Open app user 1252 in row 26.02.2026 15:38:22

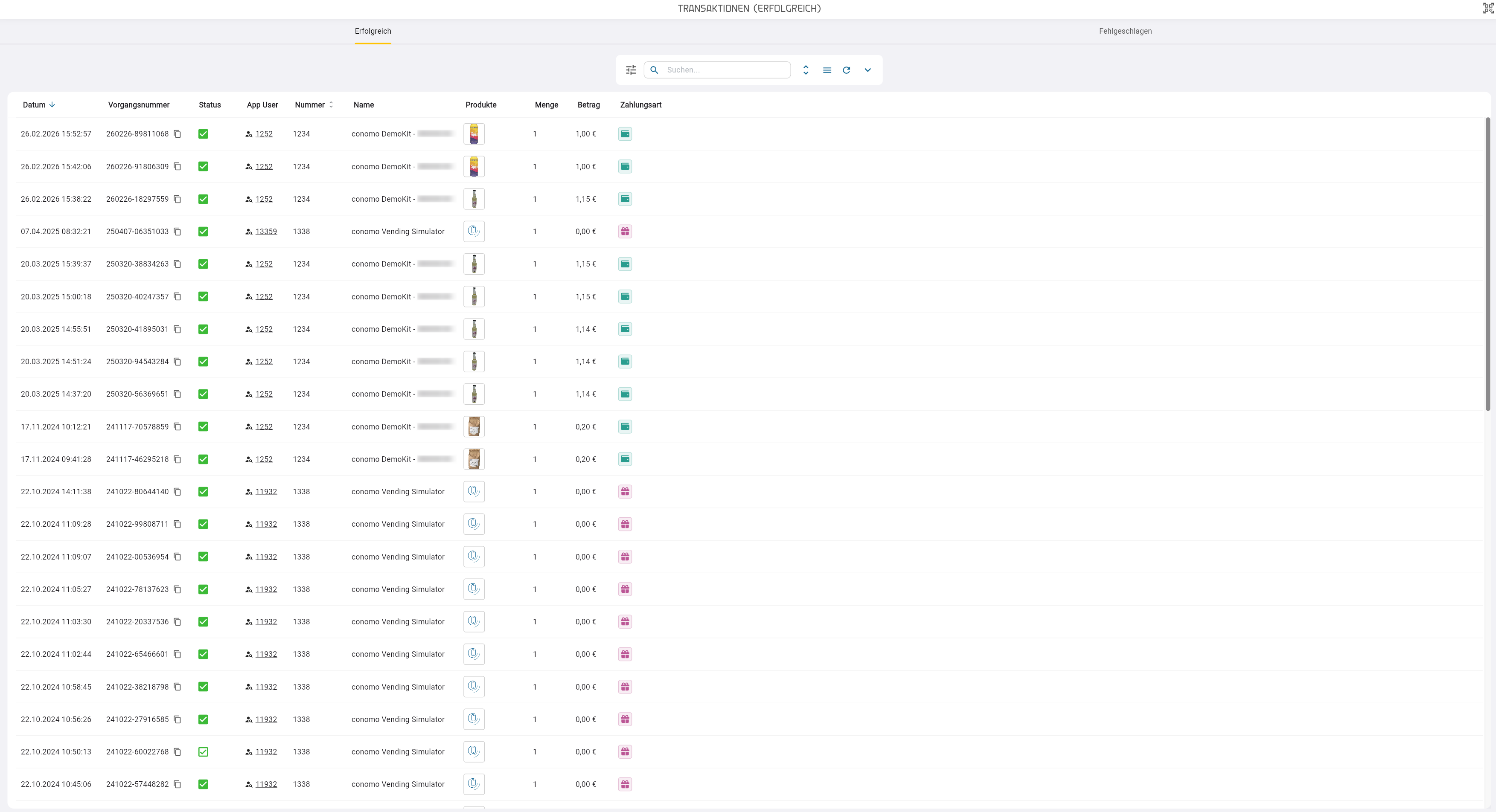tap(264, 199)
